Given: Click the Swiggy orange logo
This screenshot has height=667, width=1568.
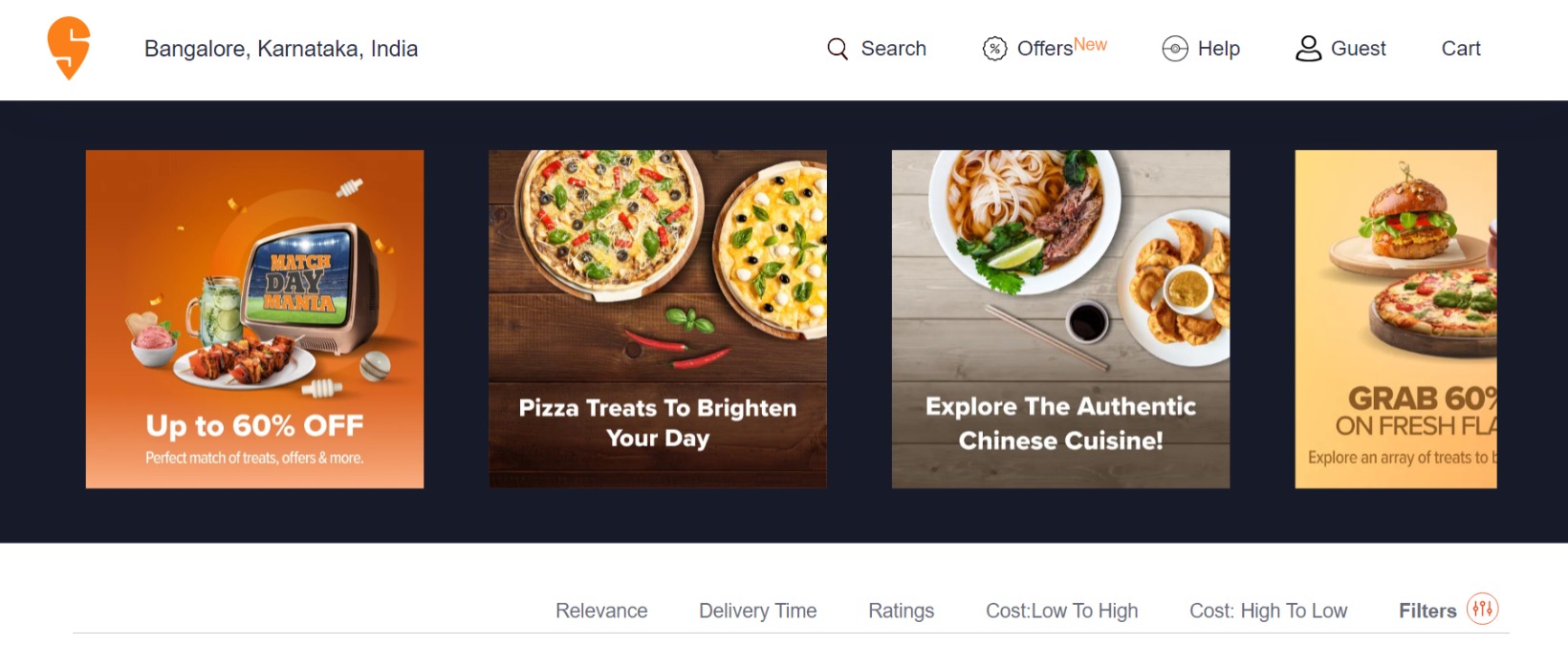Looking at the screenshot, I should (x=69, y=48).
